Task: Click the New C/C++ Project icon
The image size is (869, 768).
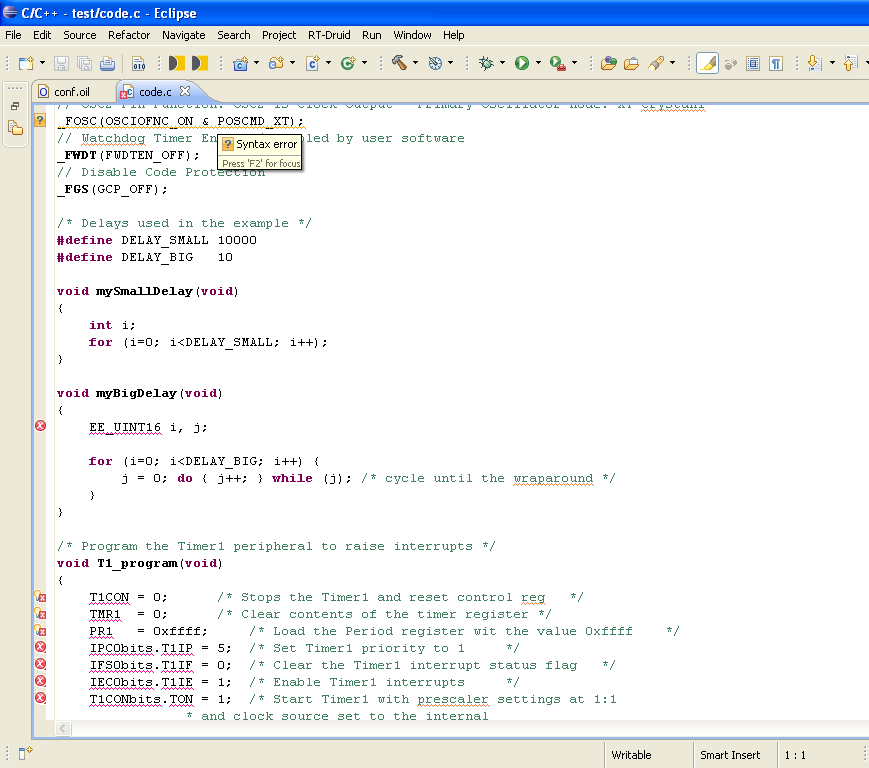Action: (241, 63)
